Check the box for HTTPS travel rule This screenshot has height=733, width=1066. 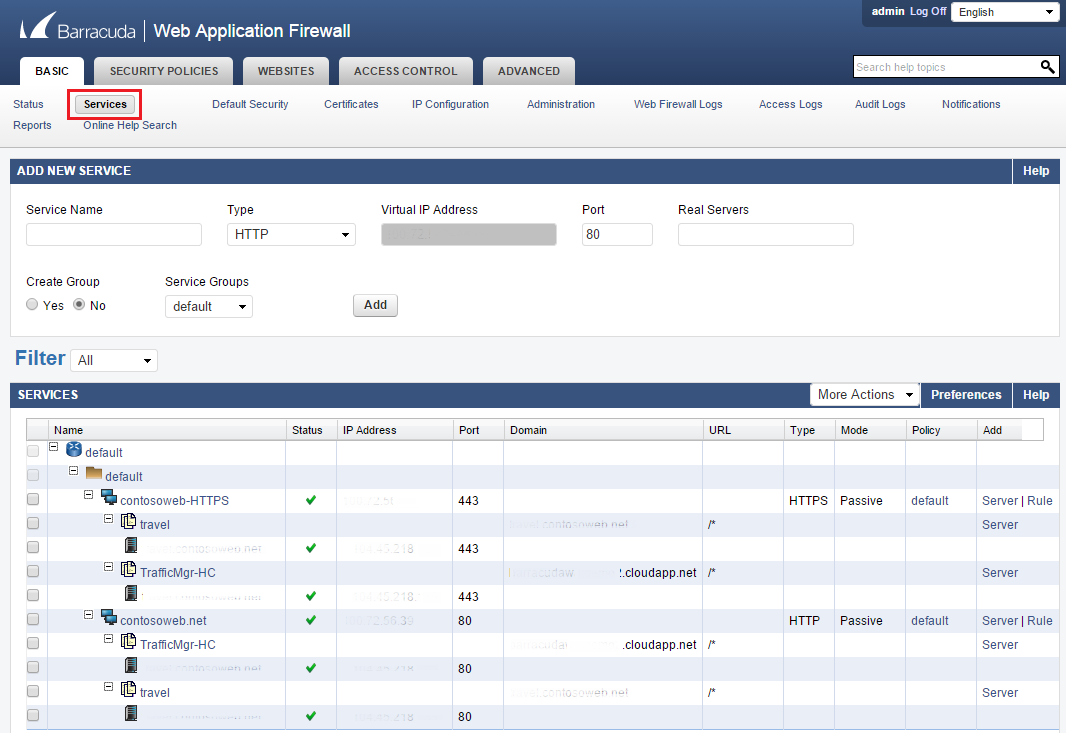coord(33,524)
